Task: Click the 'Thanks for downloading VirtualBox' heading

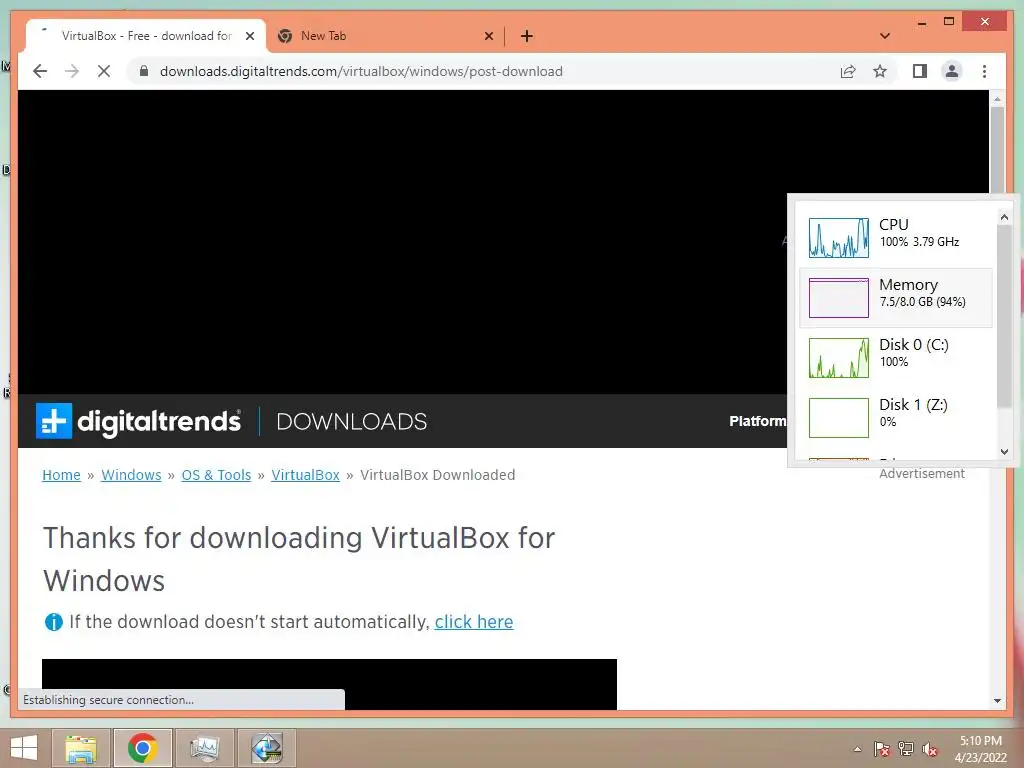Action: tap(299, 559)
